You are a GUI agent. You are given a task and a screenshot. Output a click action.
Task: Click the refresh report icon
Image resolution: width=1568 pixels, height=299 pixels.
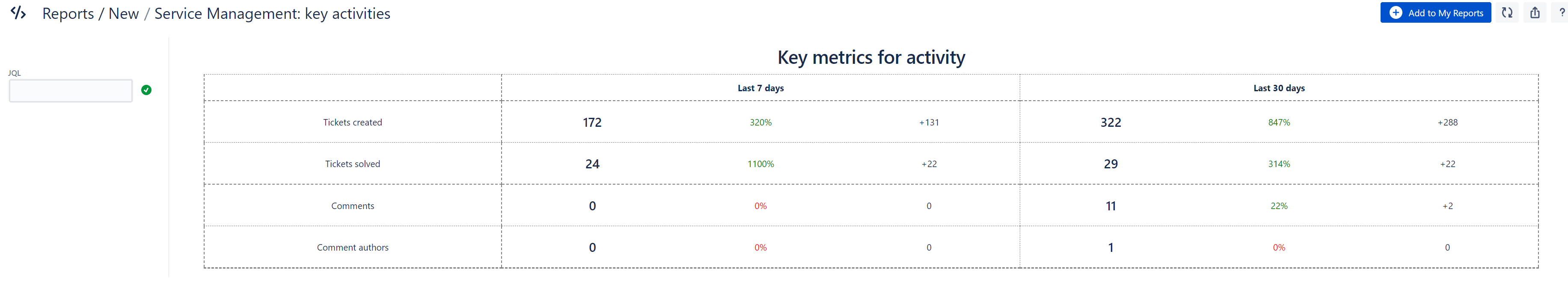coord(1507,13)
